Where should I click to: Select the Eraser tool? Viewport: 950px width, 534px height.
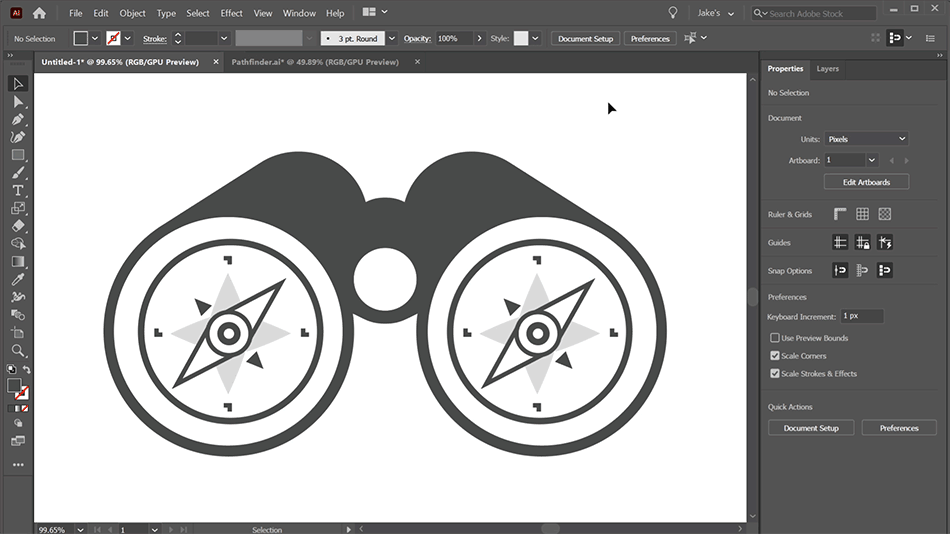click(x=18, y=226)
